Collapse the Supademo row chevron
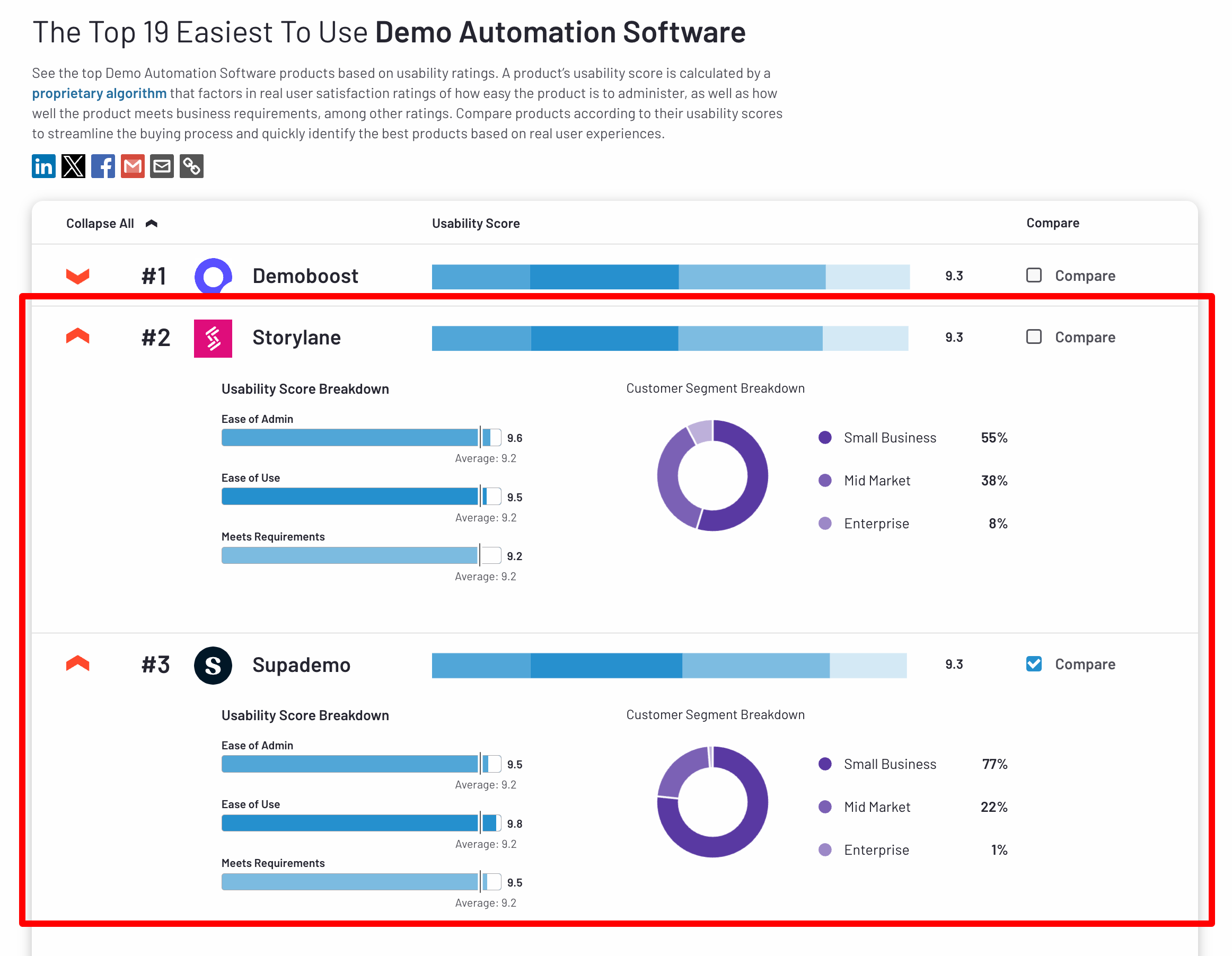 pyautogui.click(x=78, y=663)
